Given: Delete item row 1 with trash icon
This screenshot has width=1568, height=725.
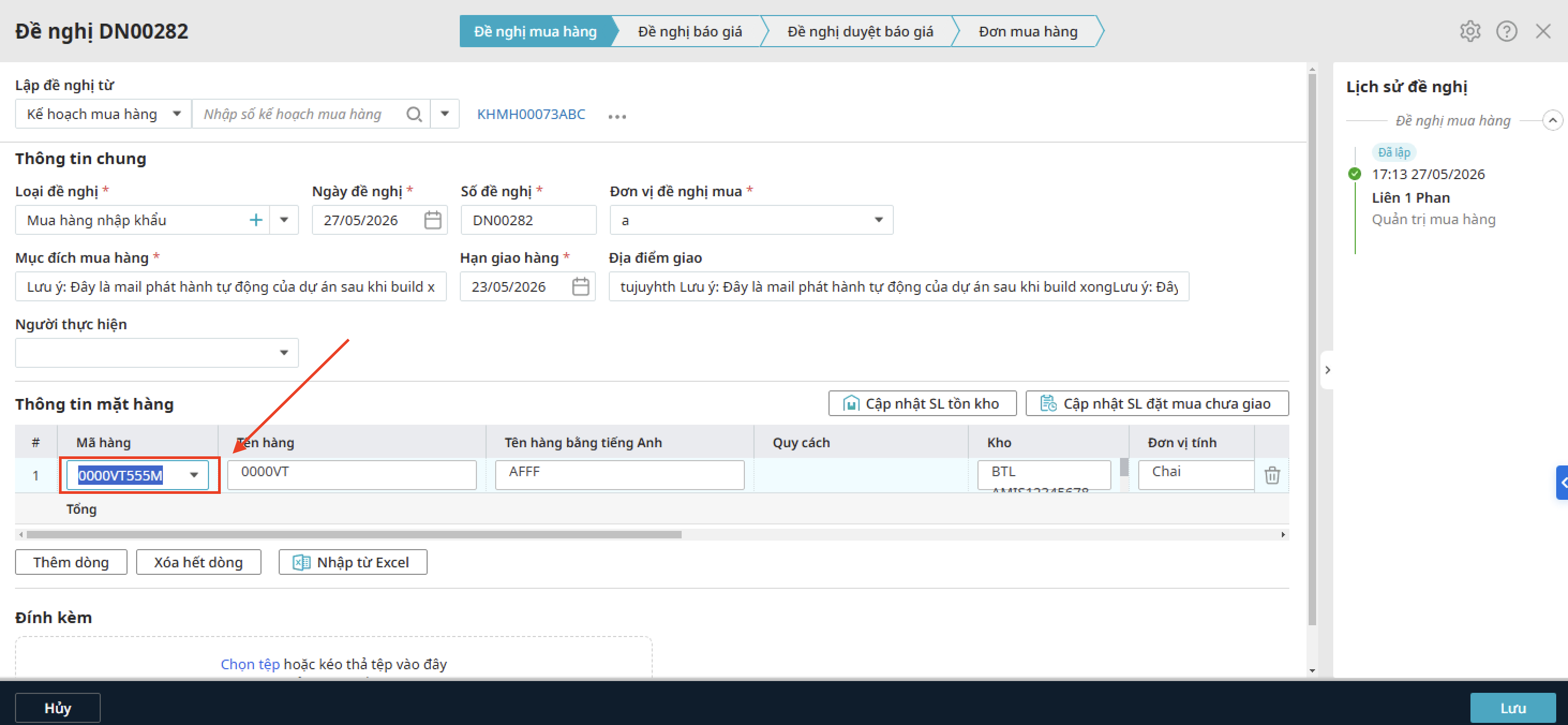Looking at the screenshot, I should (x=1272, y=475).
